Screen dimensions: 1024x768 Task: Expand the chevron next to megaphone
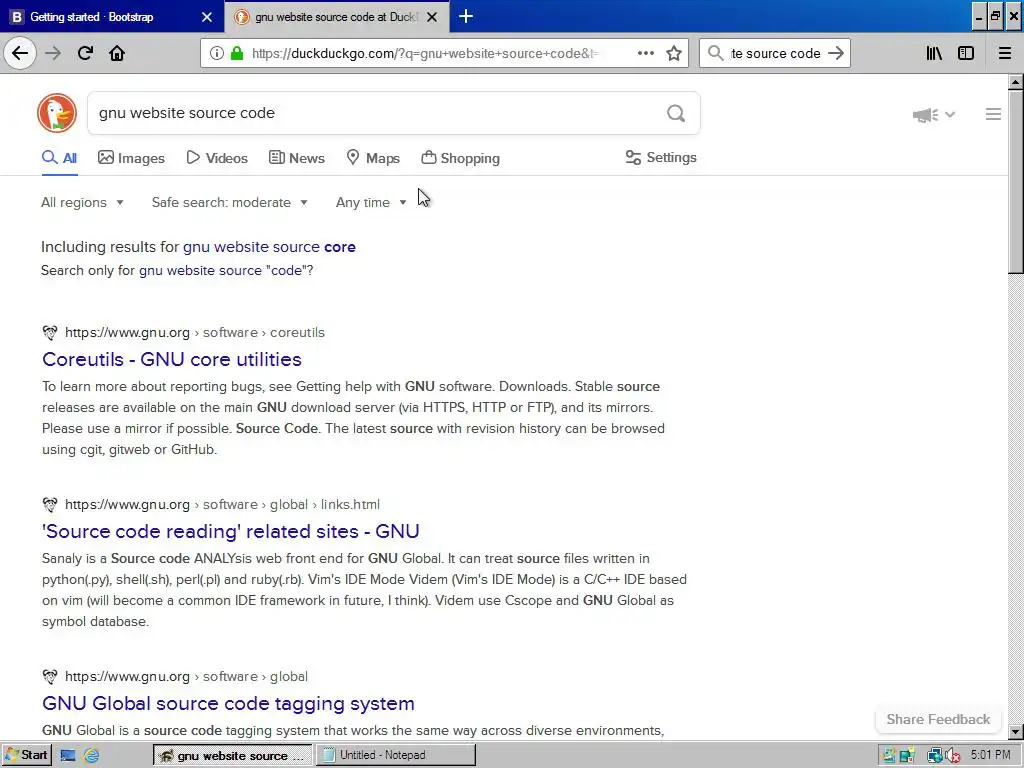pos(950,115)
